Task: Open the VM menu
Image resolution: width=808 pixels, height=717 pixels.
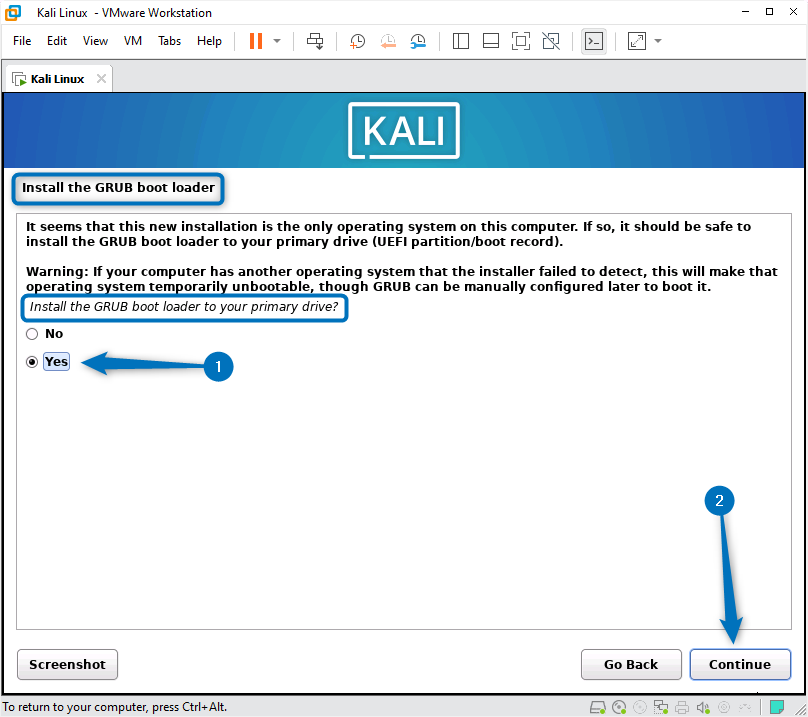Action: [132, 41]
